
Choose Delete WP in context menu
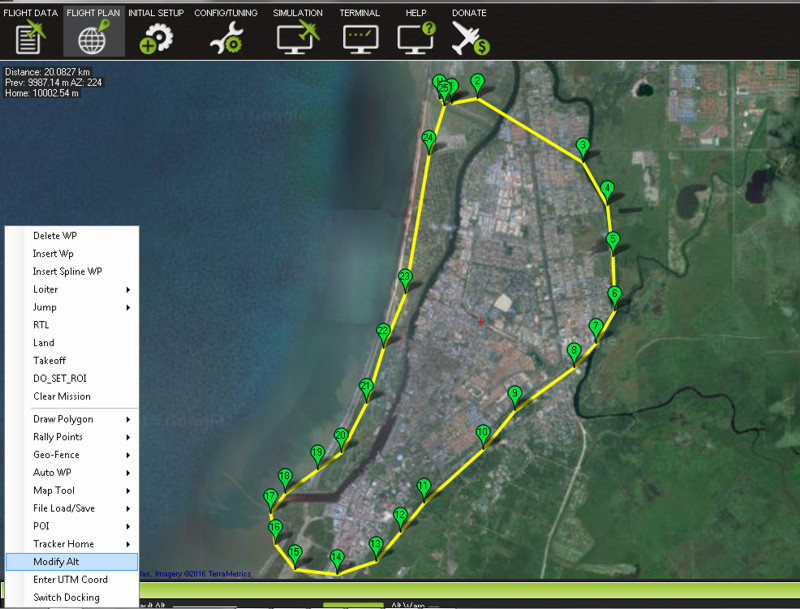tap(71, 235)
